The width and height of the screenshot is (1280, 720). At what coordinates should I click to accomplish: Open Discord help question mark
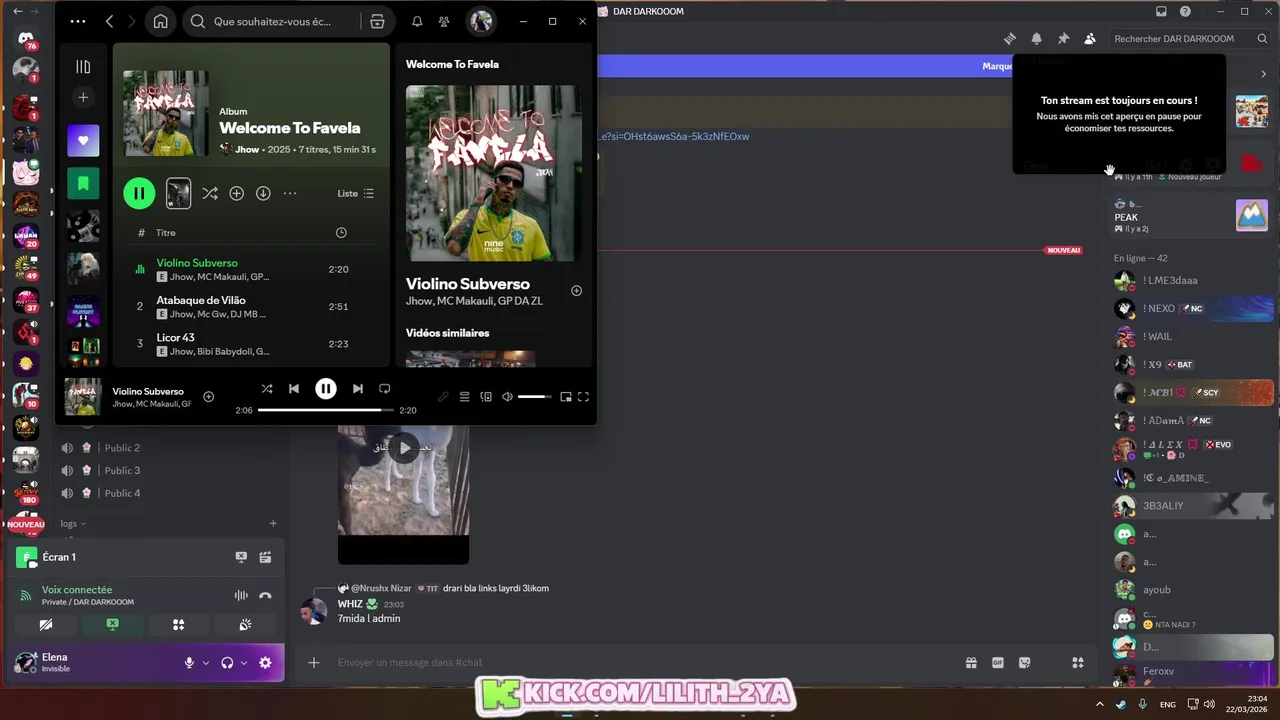[1185, 11]
